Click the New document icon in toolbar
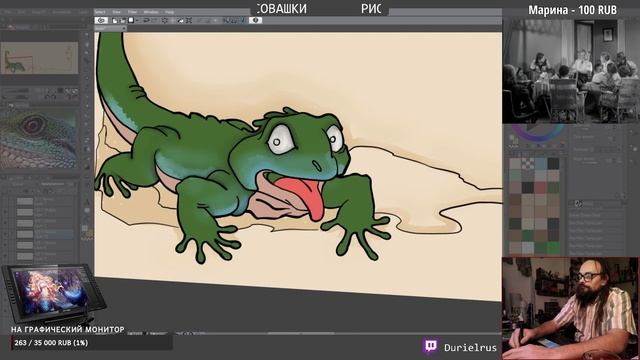This screenshot has height=360, width=640. (x=115, y=20)
